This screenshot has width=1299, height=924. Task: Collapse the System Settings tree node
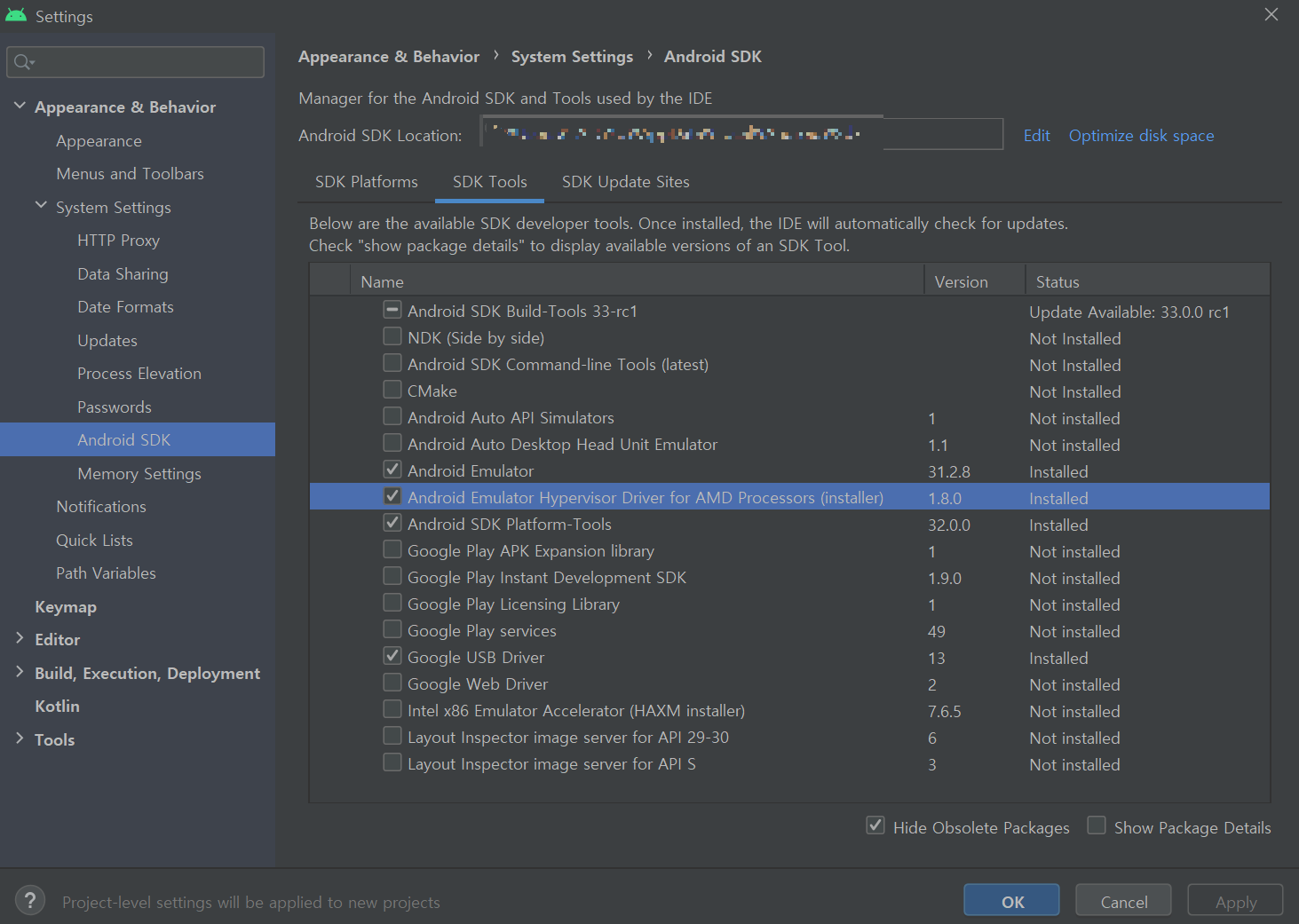[x=41, y=206]
